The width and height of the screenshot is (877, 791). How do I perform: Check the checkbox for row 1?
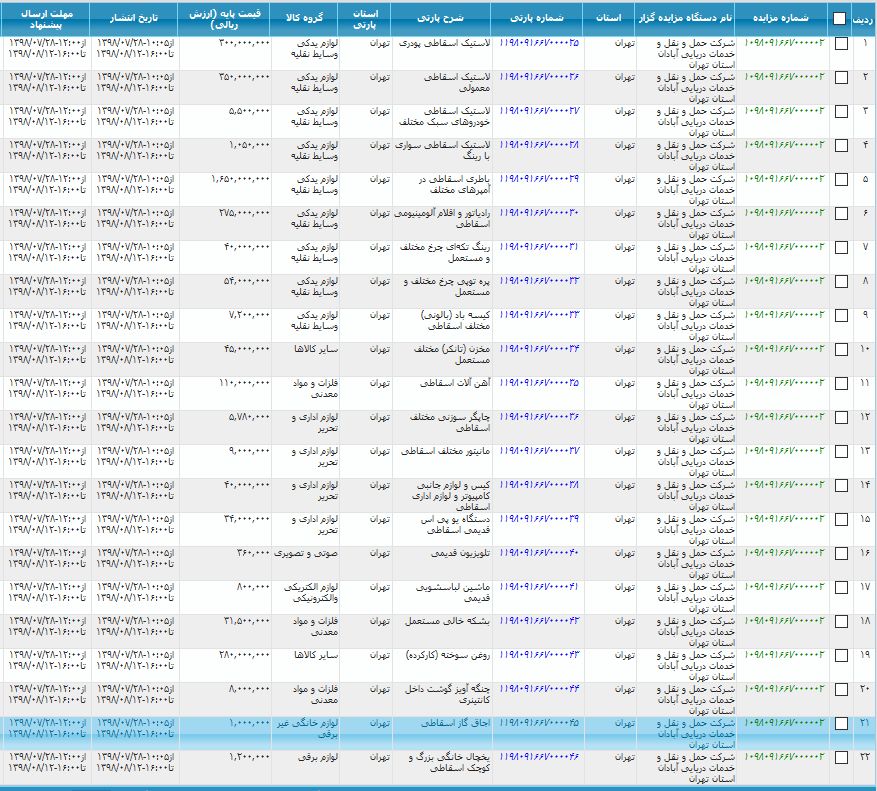[x=841, y=44]
